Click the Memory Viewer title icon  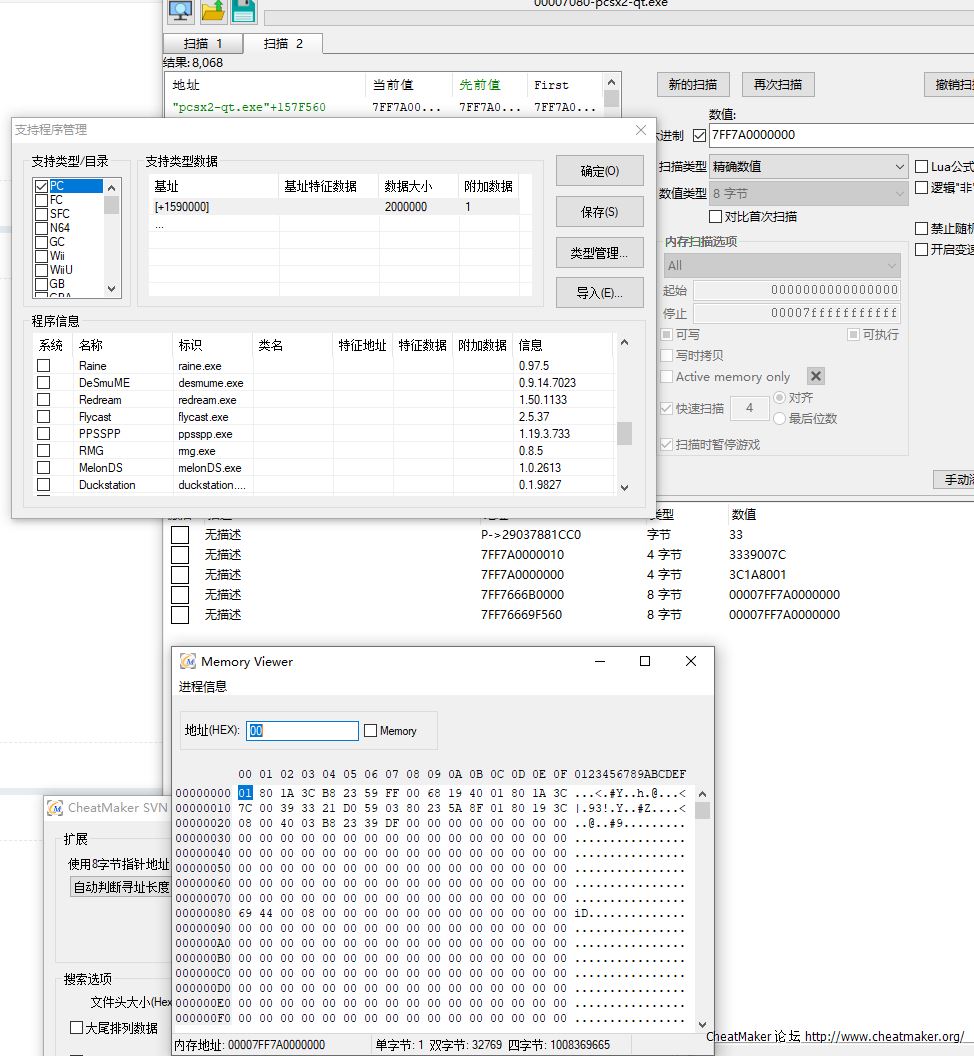pyautogui.click(x=188, y=661)
